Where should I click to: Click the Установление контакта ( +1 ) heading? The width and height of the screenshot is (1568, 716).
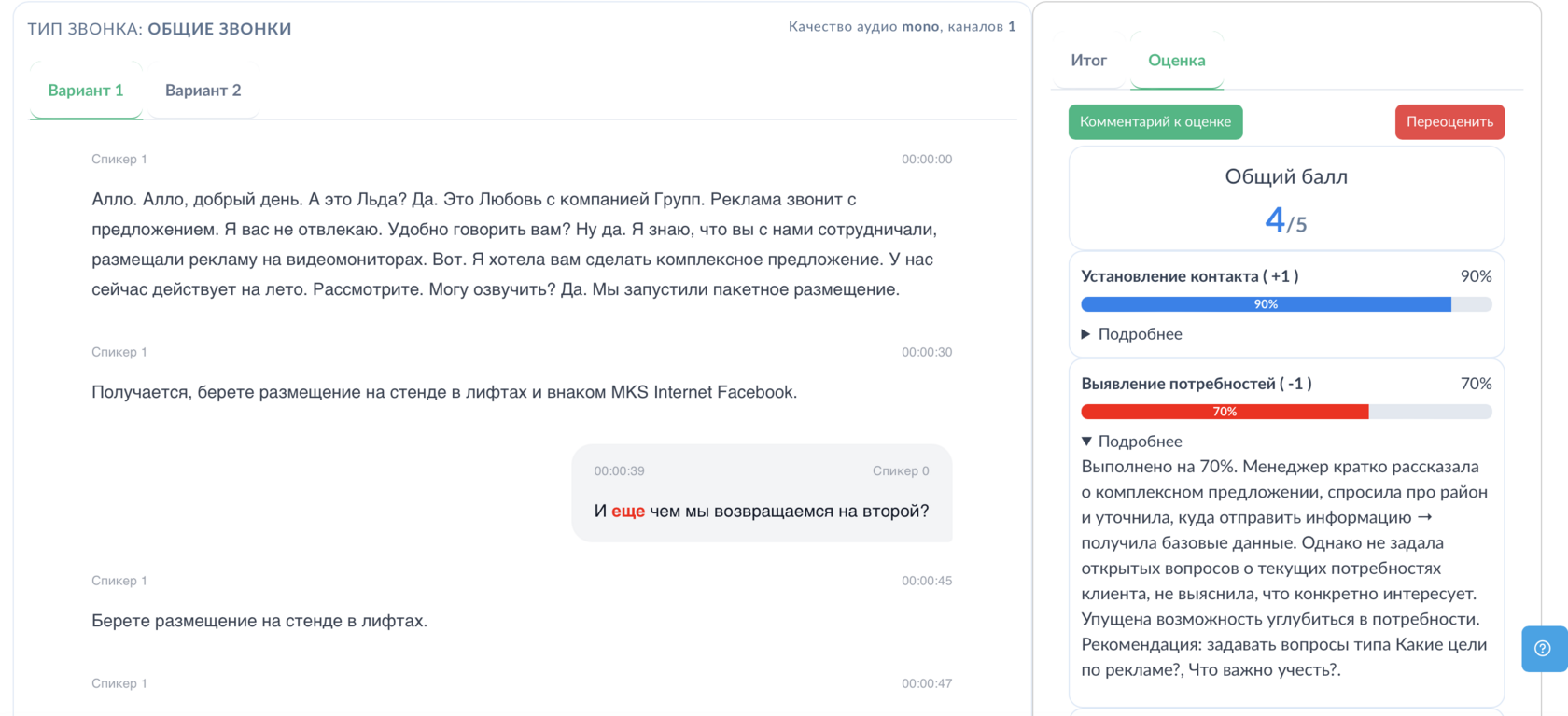point(1189,276)
